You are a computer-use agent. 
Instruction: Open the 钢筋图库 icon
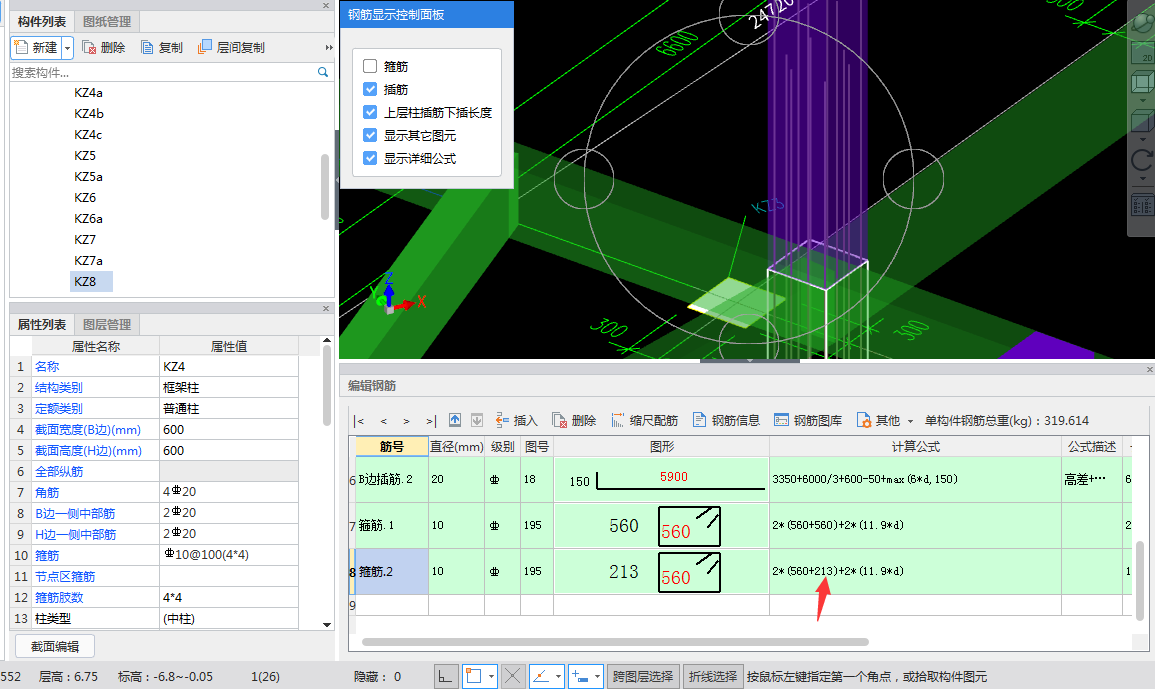pyautogui.click(x=782, y=420)
